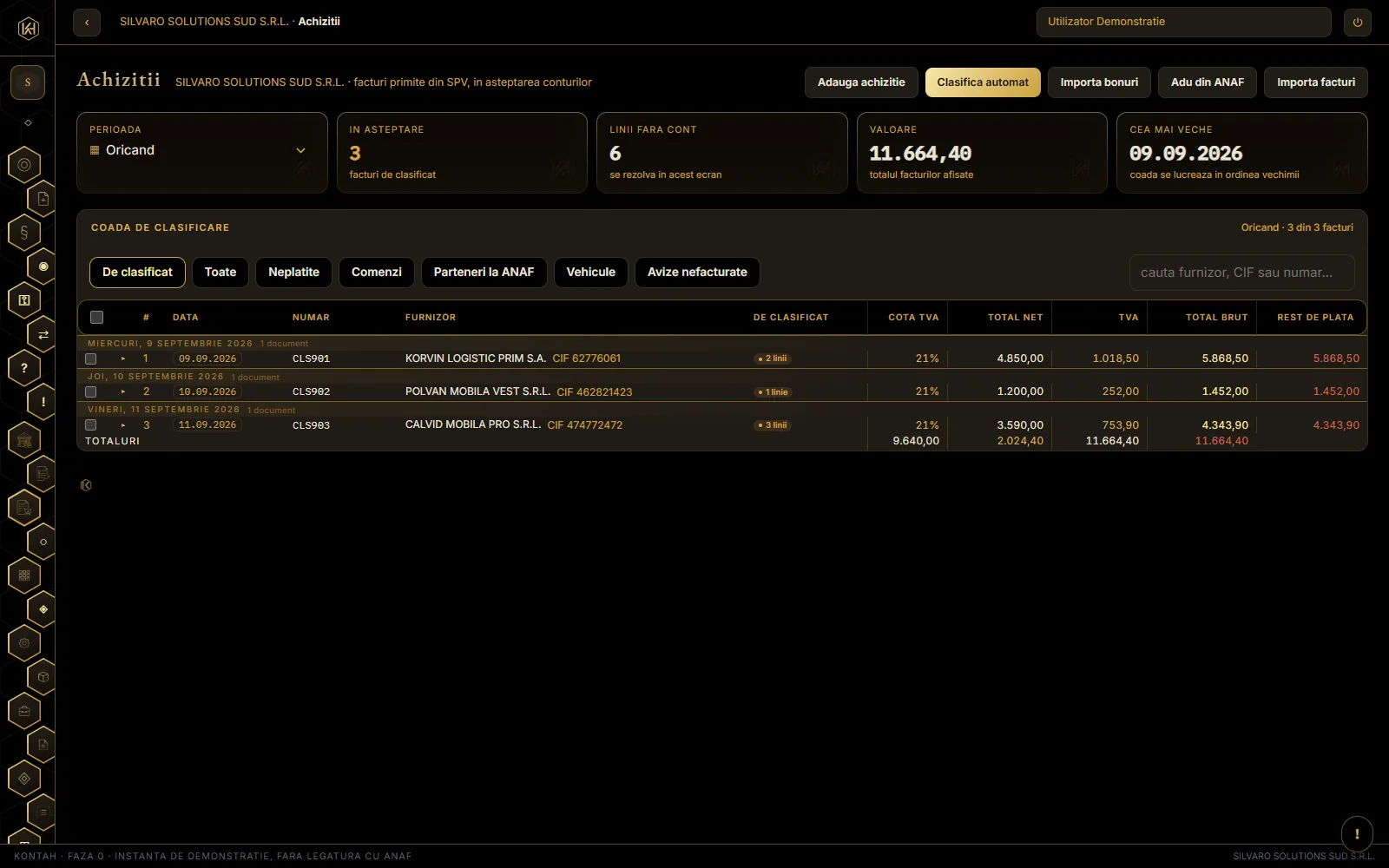The image size is (1389, 868).
Task: Switch to the Neplatite filter tab
Action: 293,273
